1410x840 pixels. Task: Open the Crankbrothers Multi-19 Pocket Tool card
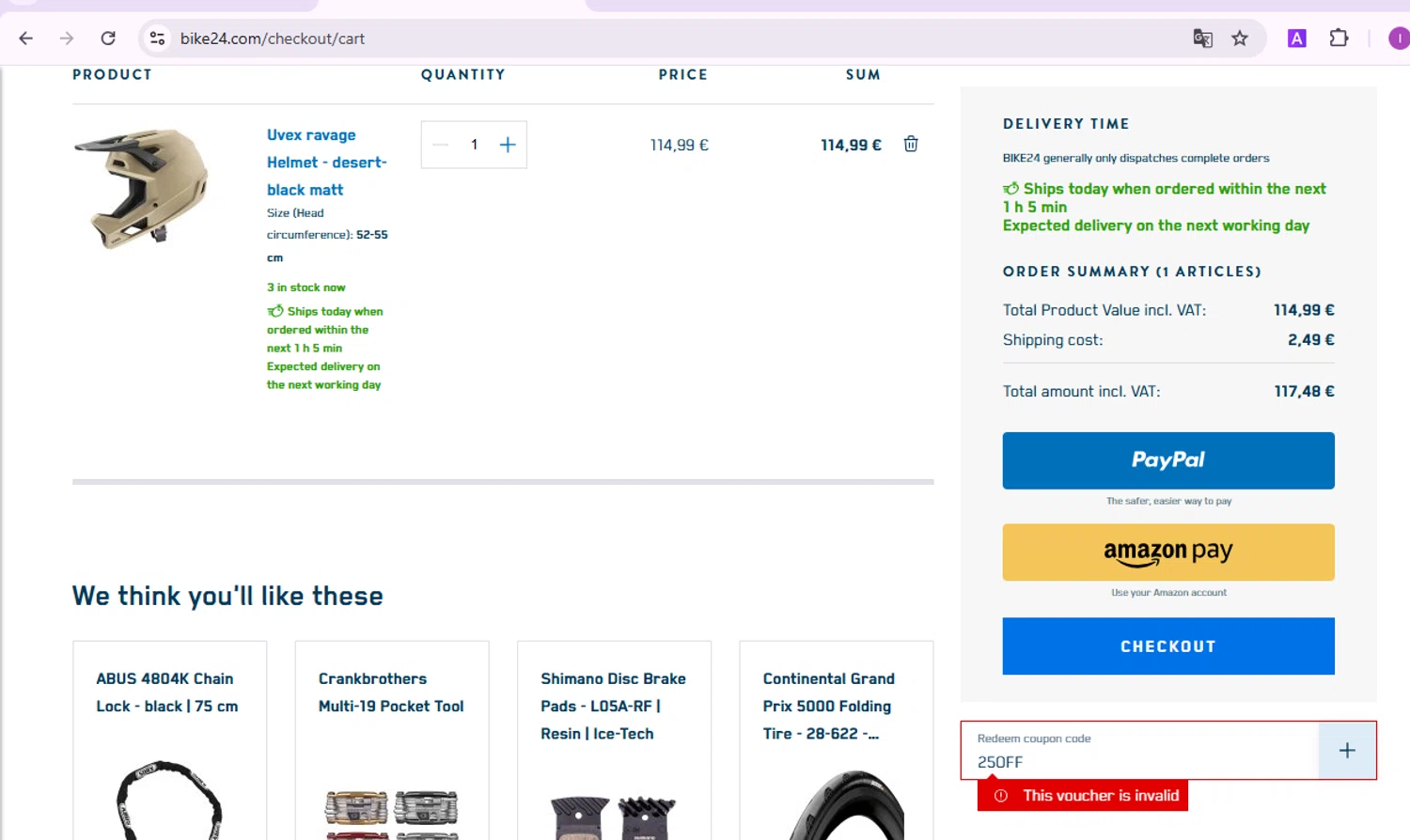(x=392, y=740)
